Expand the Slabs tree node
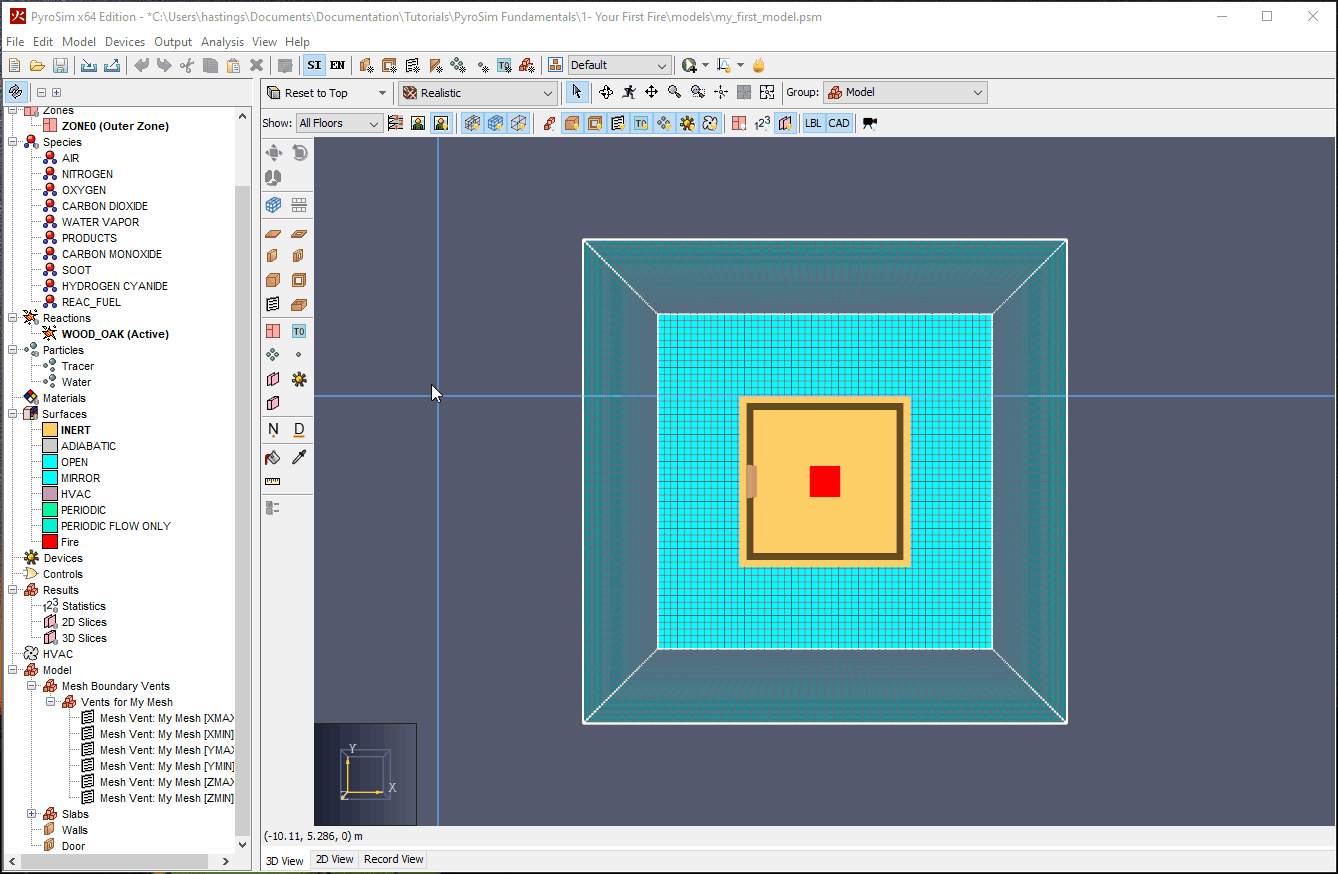The height and width of the screenshot is (874, 1338). click(31, 814)
